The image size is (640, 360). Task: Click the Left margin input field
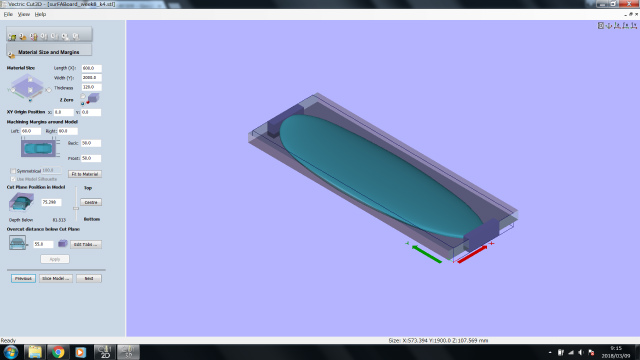point(31,131)
